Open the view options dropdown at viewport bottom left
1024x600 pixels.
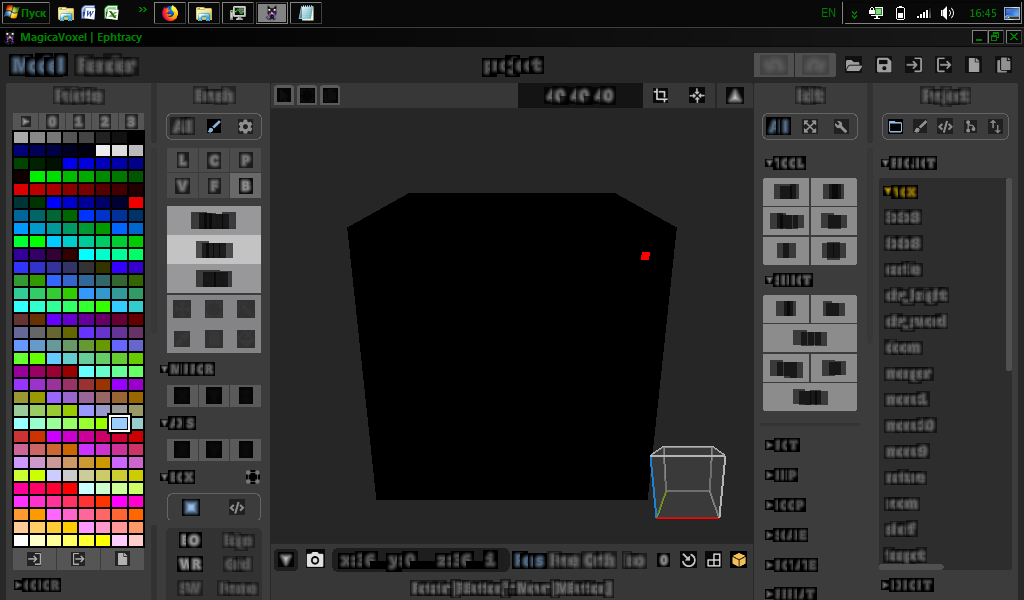click(286, 560)
